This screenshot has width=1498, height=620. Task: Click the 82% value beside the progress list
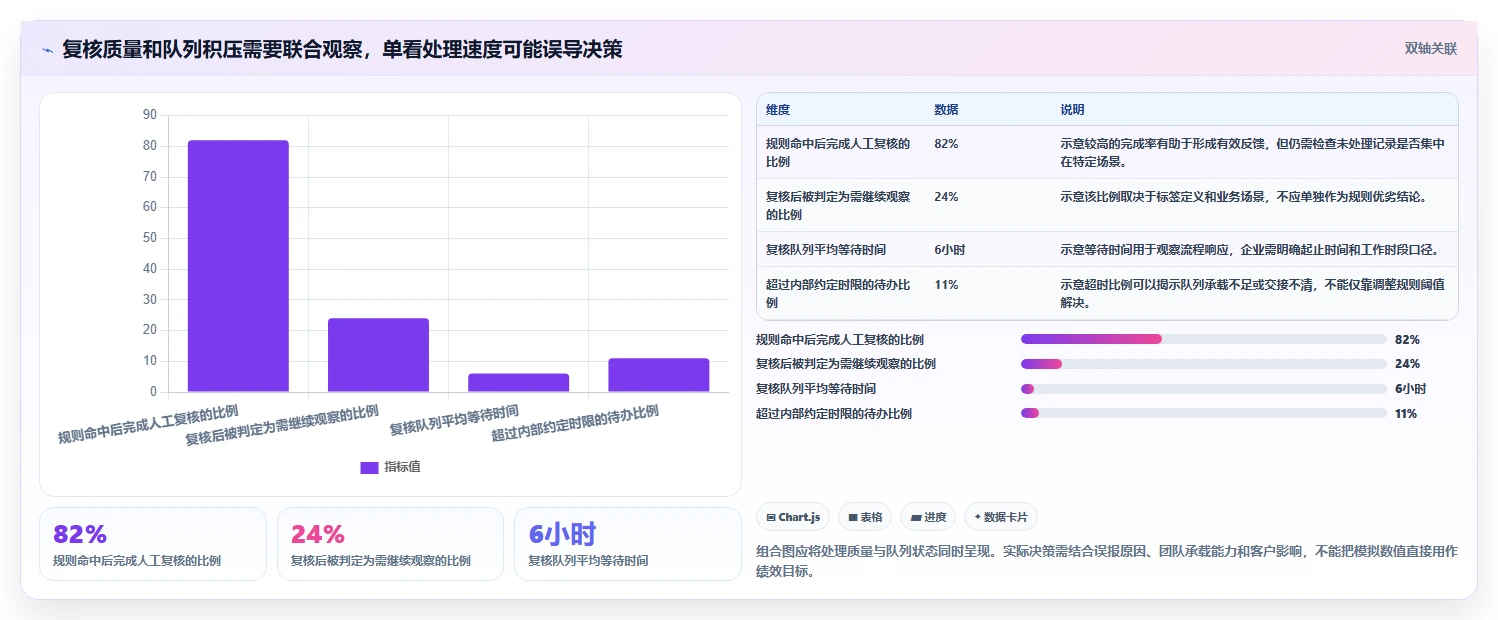pyautogui.click(x=1407, y=340)
